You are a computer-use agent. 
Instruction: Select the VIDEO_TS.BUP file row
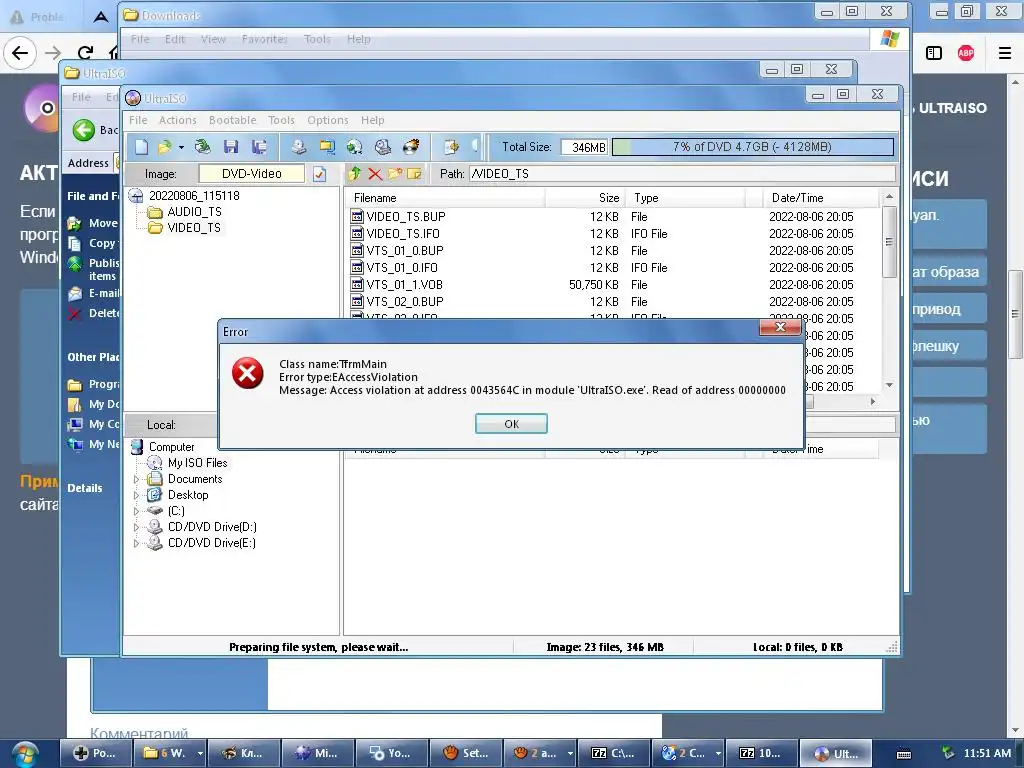point(614,217)
